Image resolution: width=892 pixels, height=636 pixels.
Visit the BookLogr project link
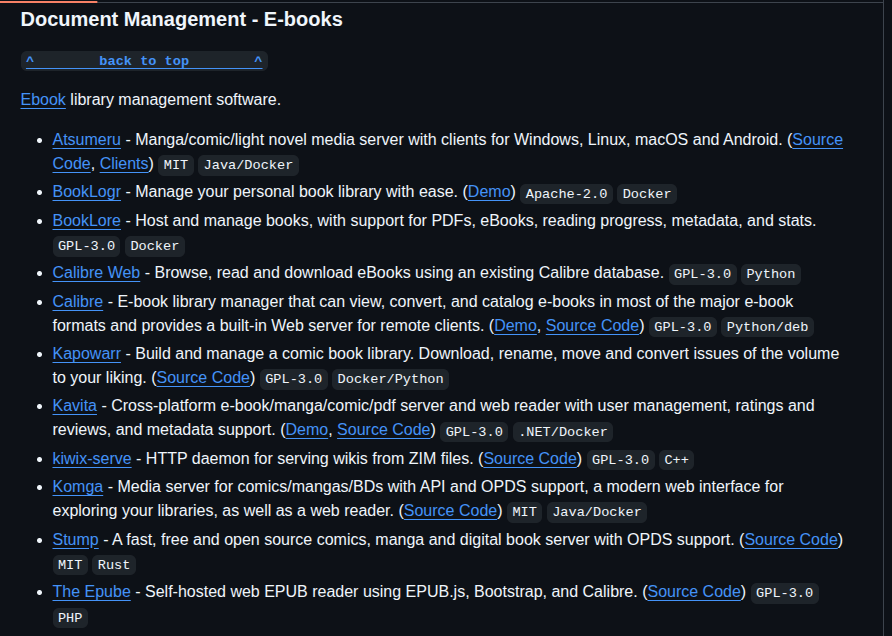tap(86, 192)
